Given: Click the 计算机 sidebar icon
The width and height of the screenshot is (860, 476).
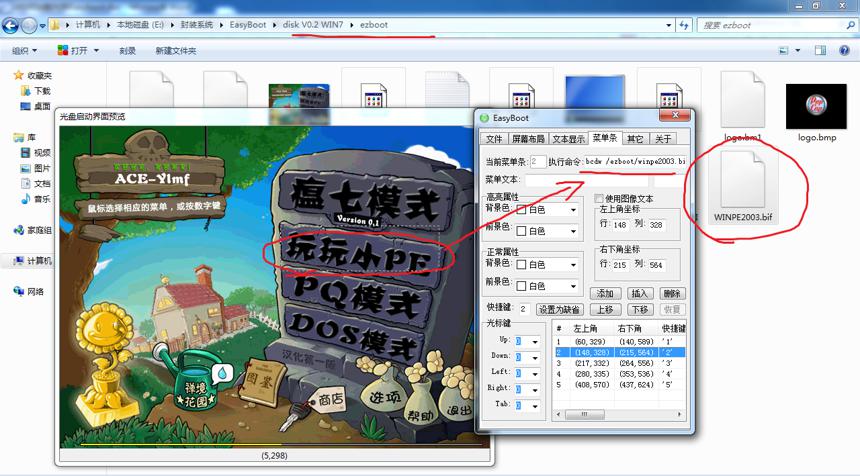Looking at the screenshot, I should [19, 260].
